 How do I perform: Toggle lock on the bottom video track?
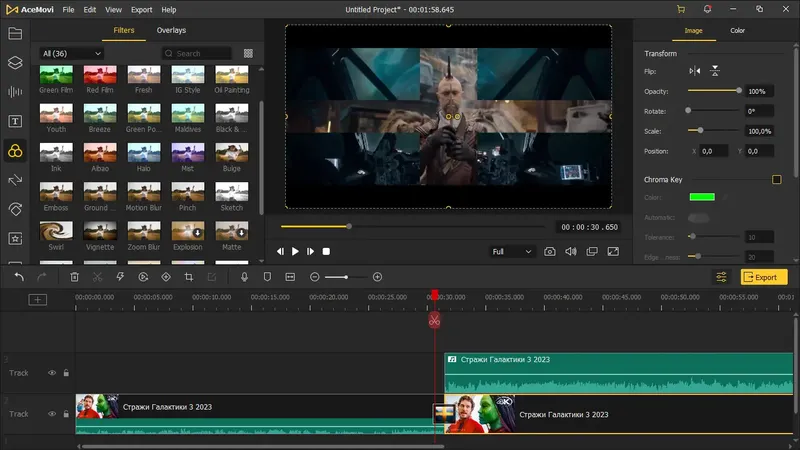[66, 413]
